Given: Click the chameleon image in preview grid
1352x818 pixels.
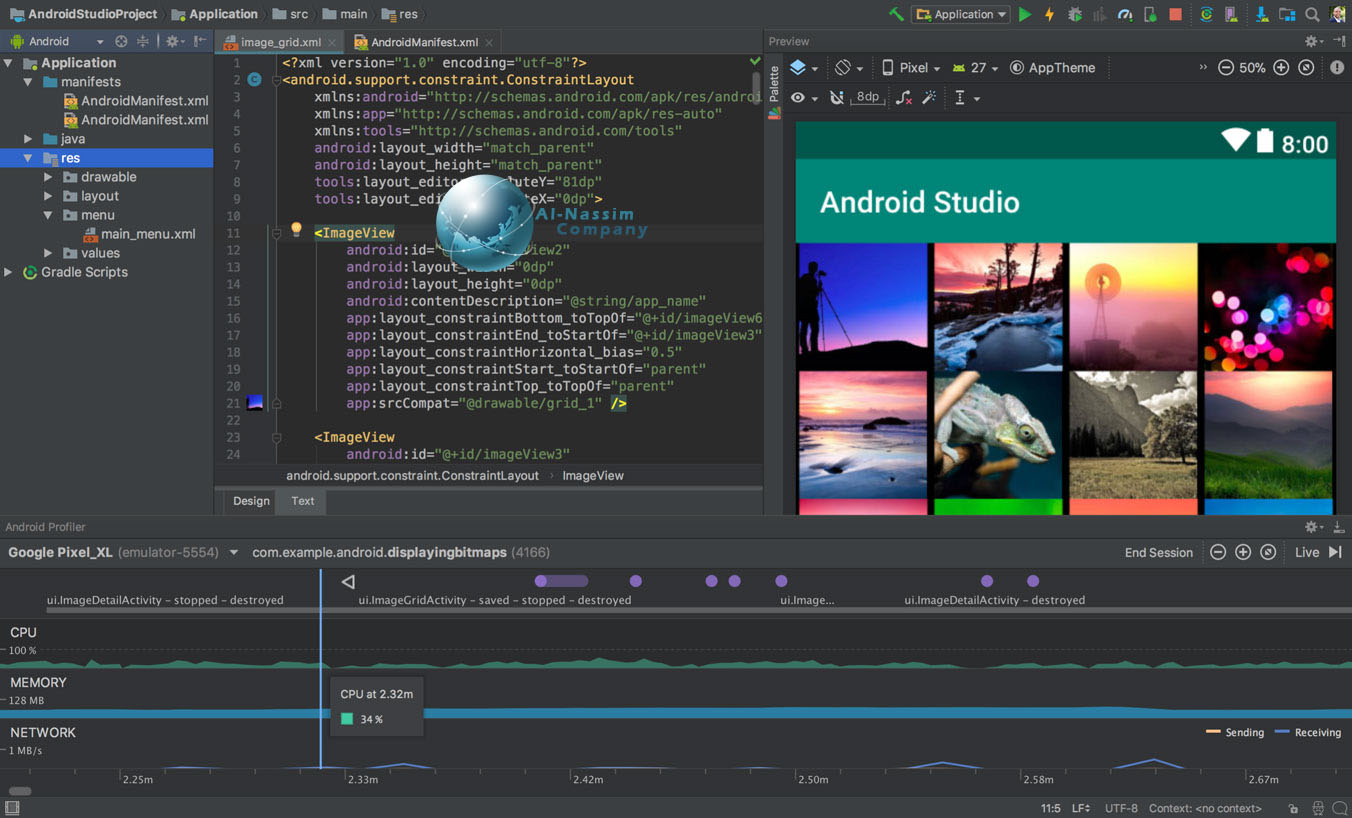Looking at the screenshot, I should click(997, 434).
